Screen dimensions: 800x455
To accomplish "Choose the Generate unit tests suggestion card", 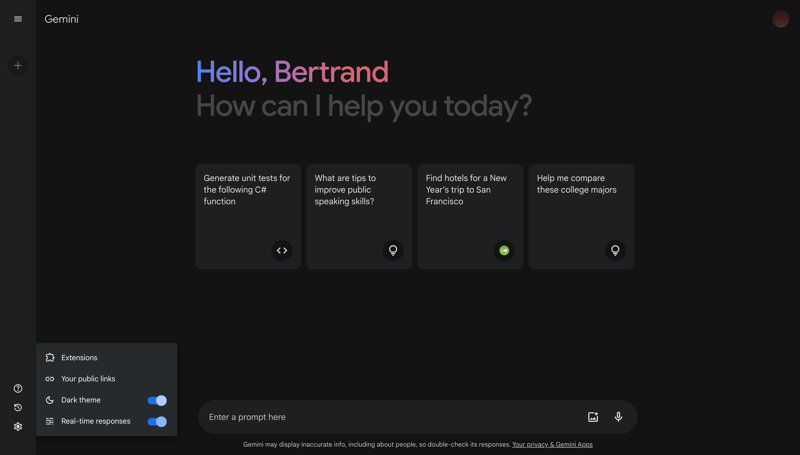I will click(248, 216).
